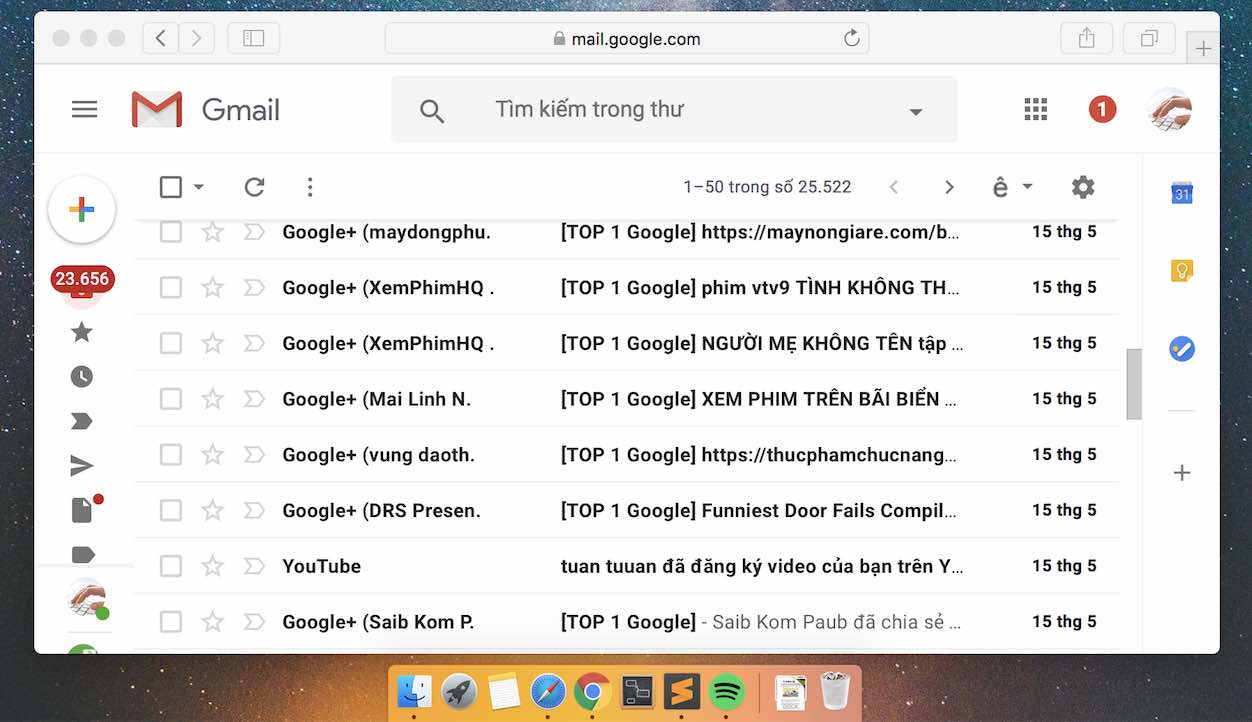Open the YouTube subscription email
Image resolution: width=1252 pixels, height=722 pixels.
[x=627, y=566]
